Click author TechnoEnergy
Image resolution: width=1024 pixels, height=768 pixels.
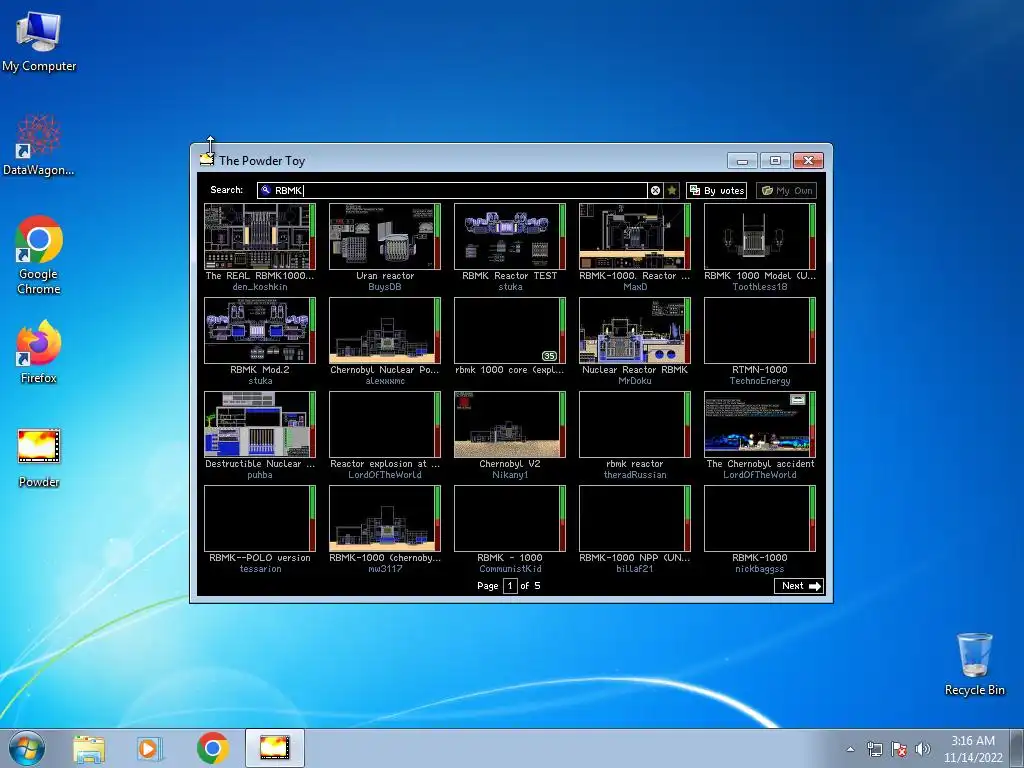[760, 381]
